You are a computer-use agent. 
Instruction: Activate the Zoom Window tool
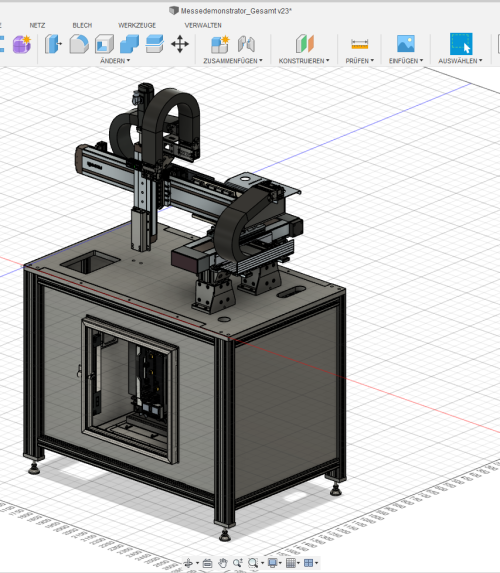(x=253, y=563)
